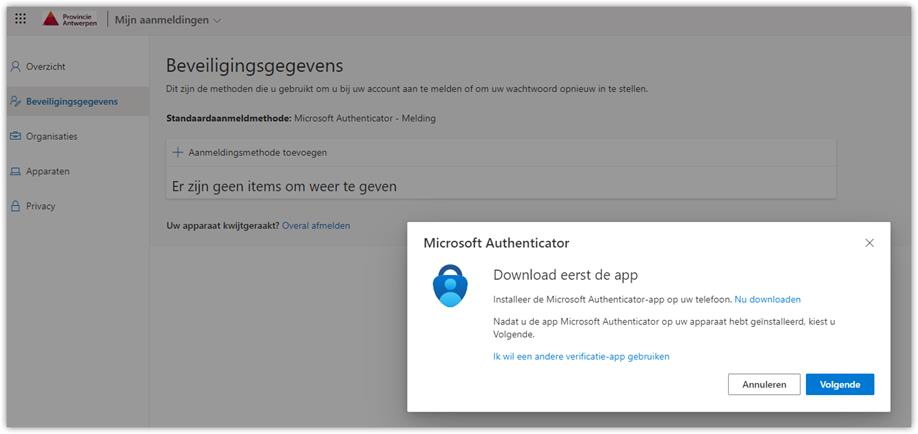Image resolution: width=918 pixels, height=434 pixels.
Task: Close the Microsoft Authenticator dialog
Action: click(869, 243)
